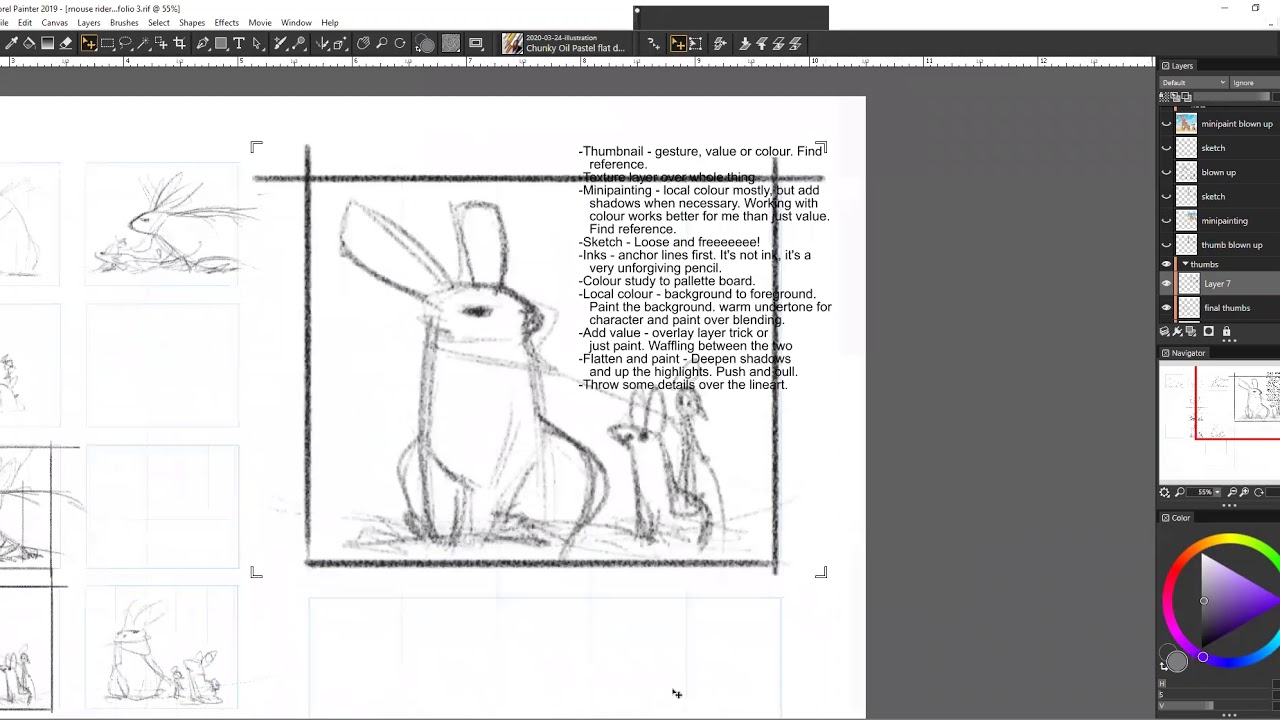Close the Navigator panel tab
This screenshot has height=720, width=1280.
pos(1165,353)
